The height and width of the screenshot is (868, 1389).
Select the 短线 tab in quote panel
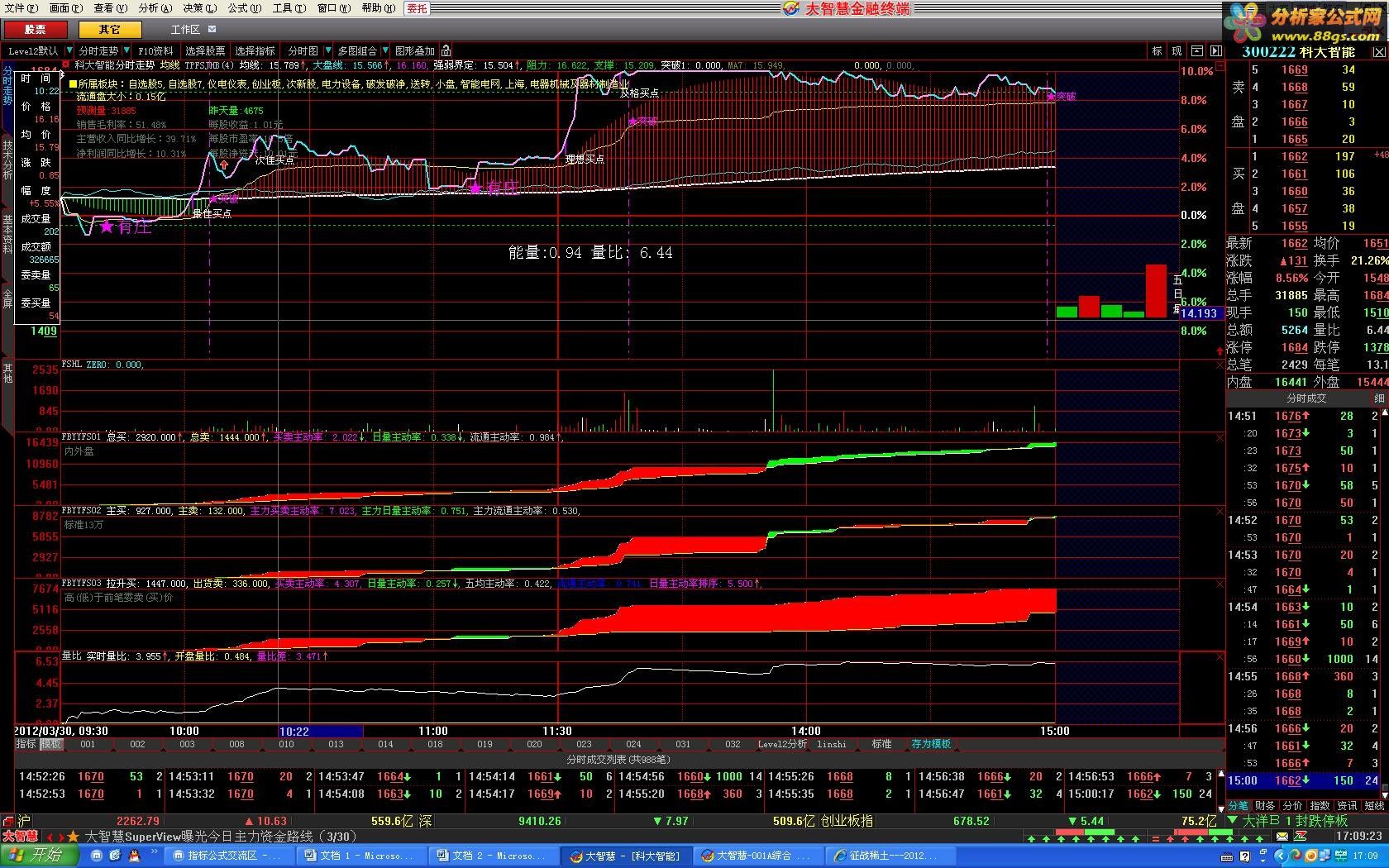click(x=1374, y=806)
